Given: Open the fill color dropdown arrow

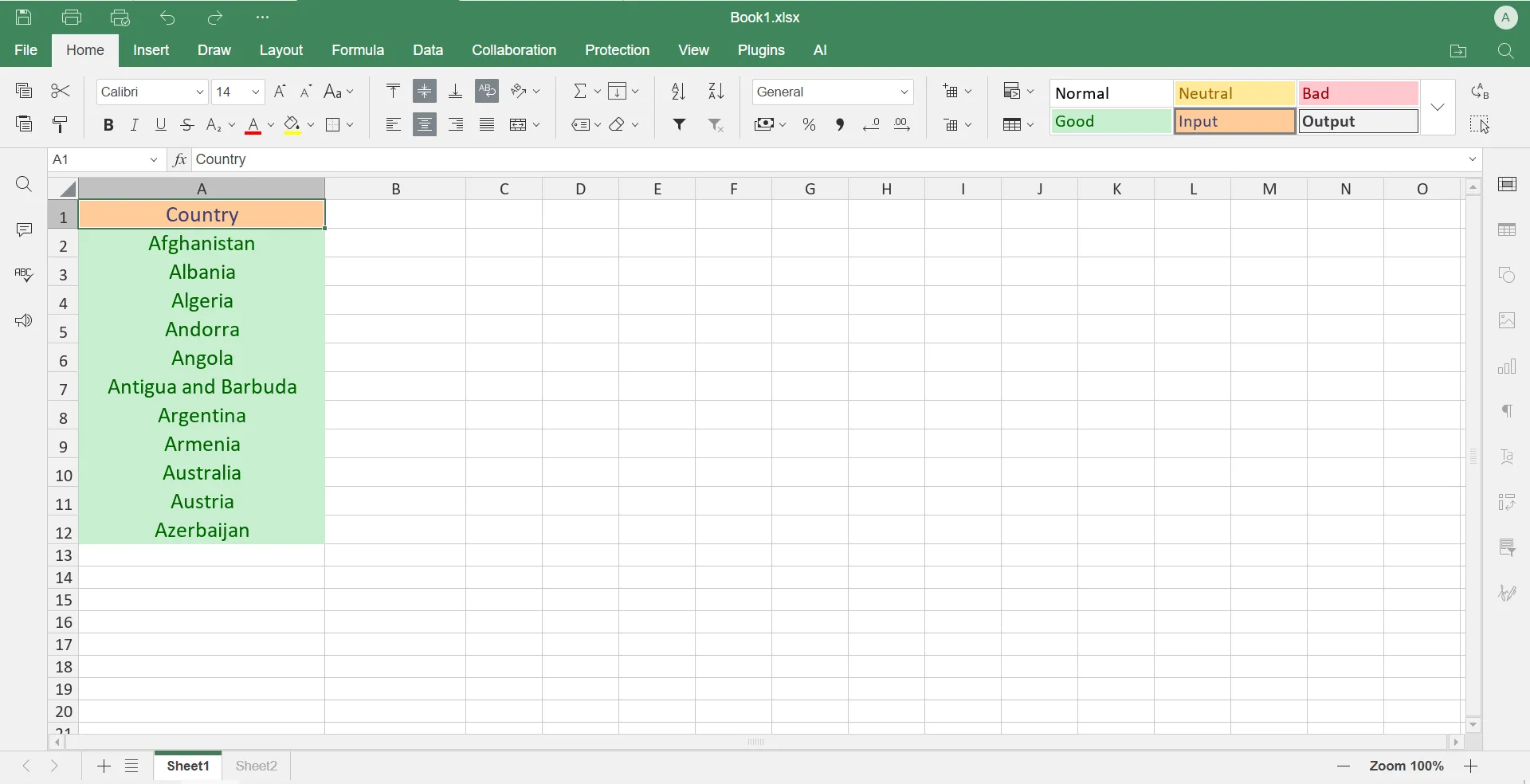Looking at the screenshot, I should pyautogui.click(x=309, y=124).
